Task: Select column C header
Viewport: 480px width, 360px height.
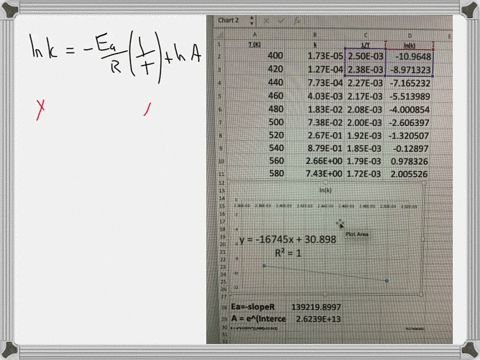Action: 365,35
